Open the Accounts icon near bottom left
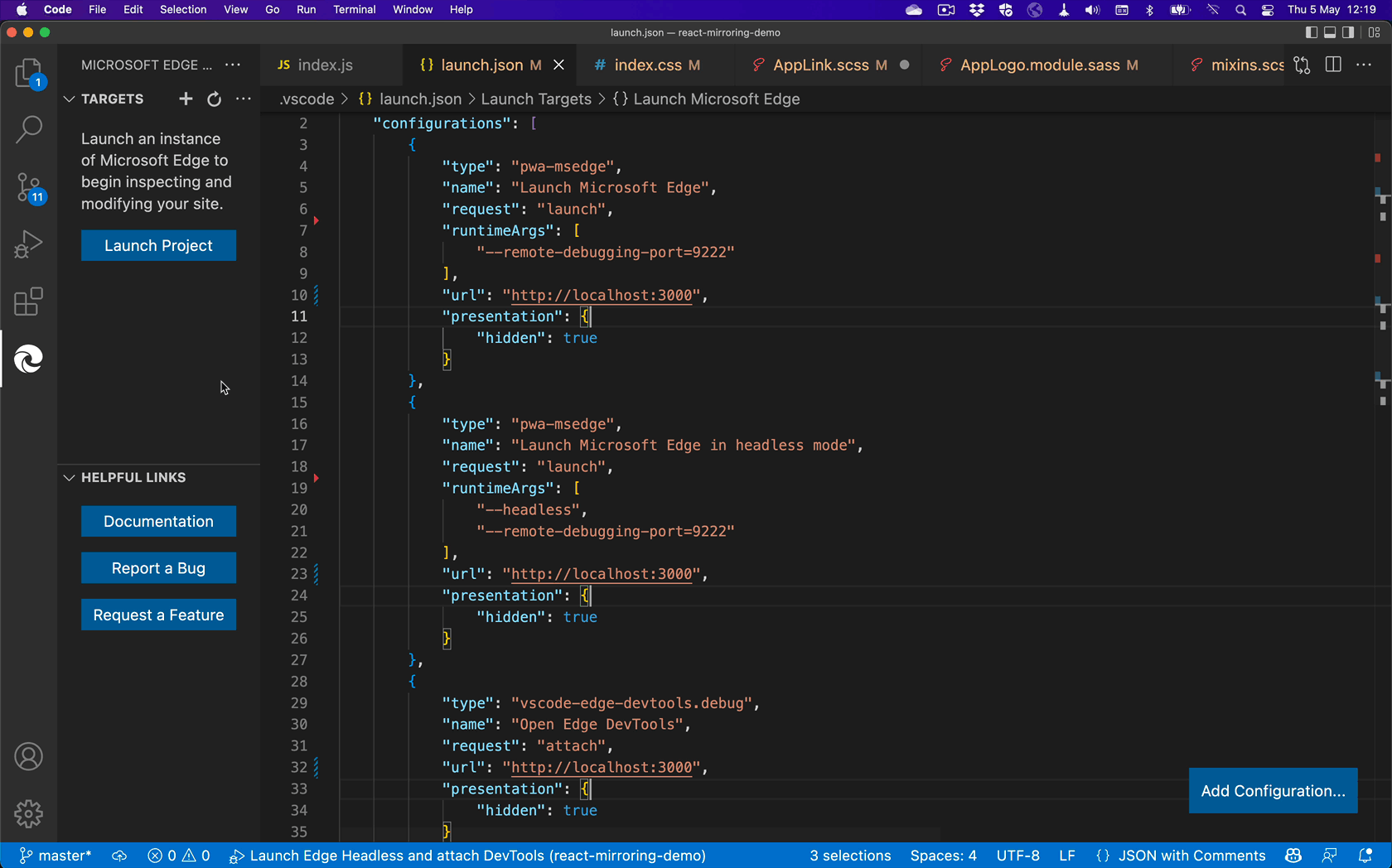 pyautogui.click(x=28, y=756)
